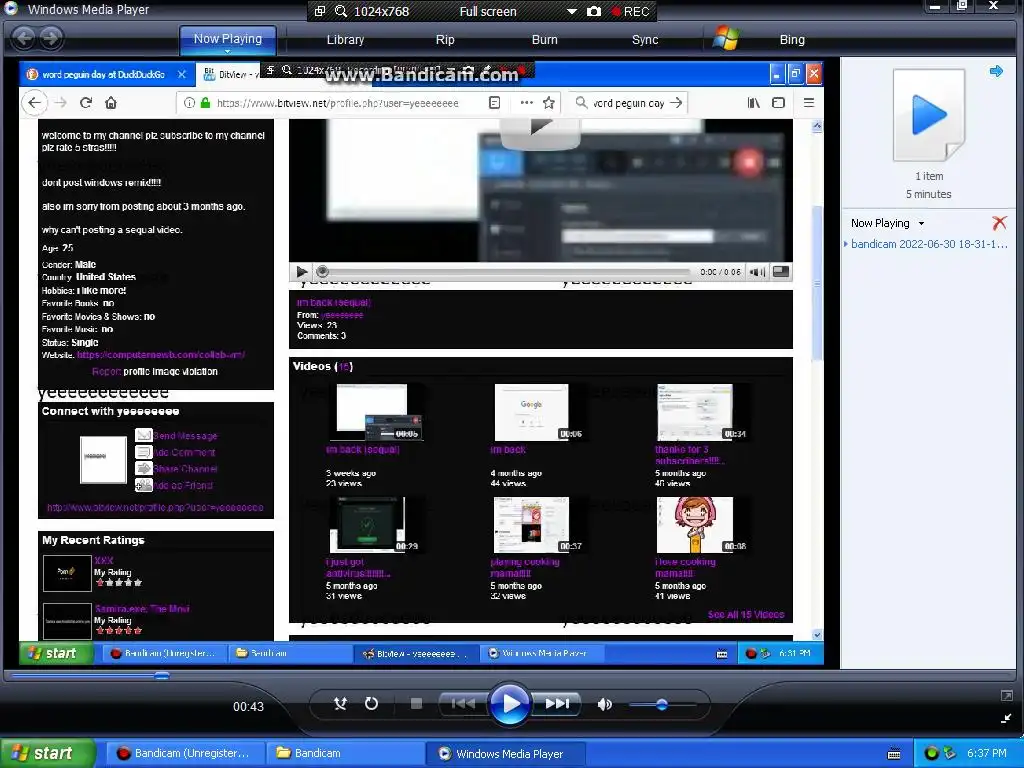Image resolution: width=1024 pixels, height=768 pixels.
Task: Click the 6:37 PM system clock
Action: click(x=986, y=753)
